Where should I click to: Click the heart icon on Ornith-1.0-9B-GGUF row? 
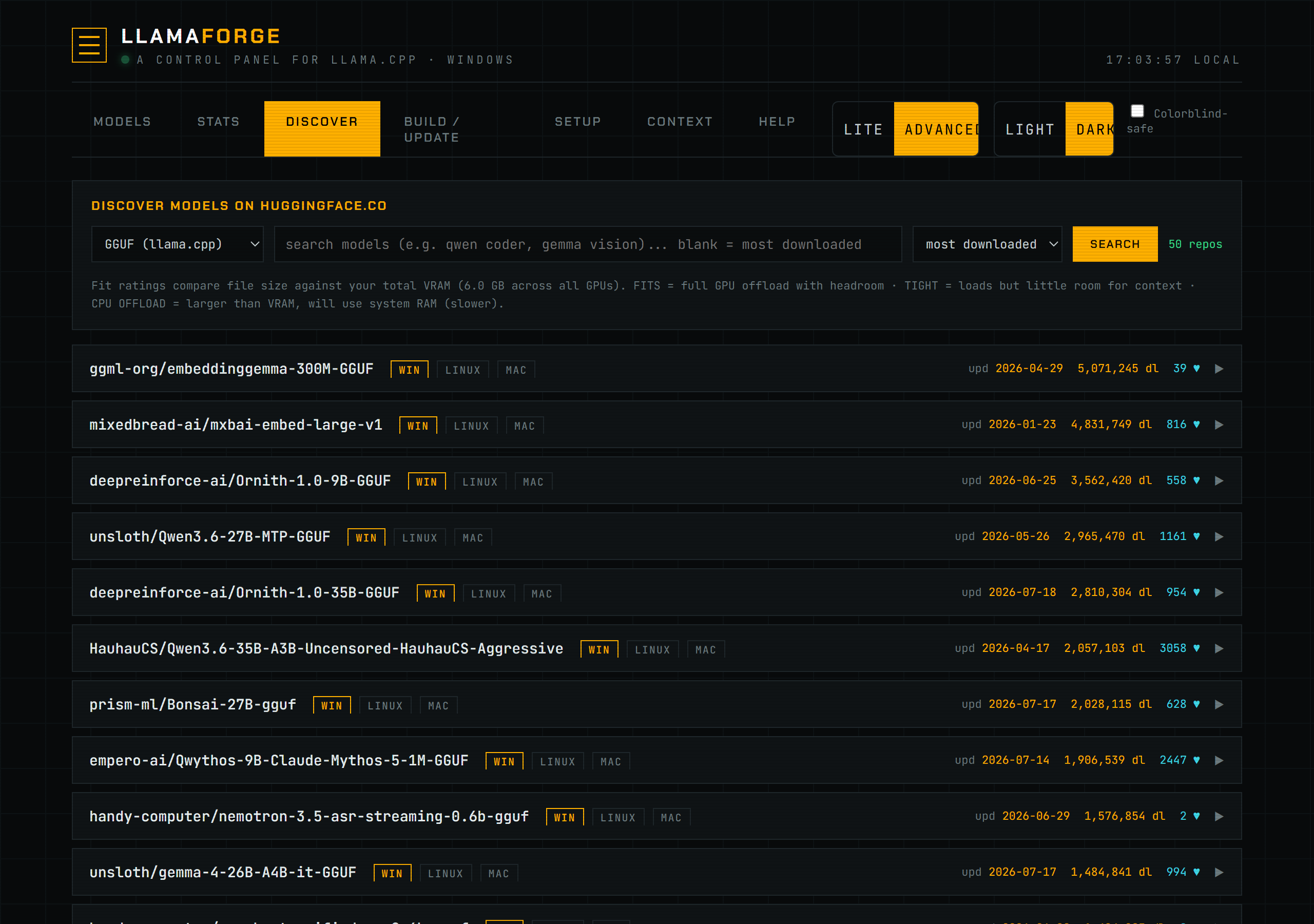coord(1196,481)
